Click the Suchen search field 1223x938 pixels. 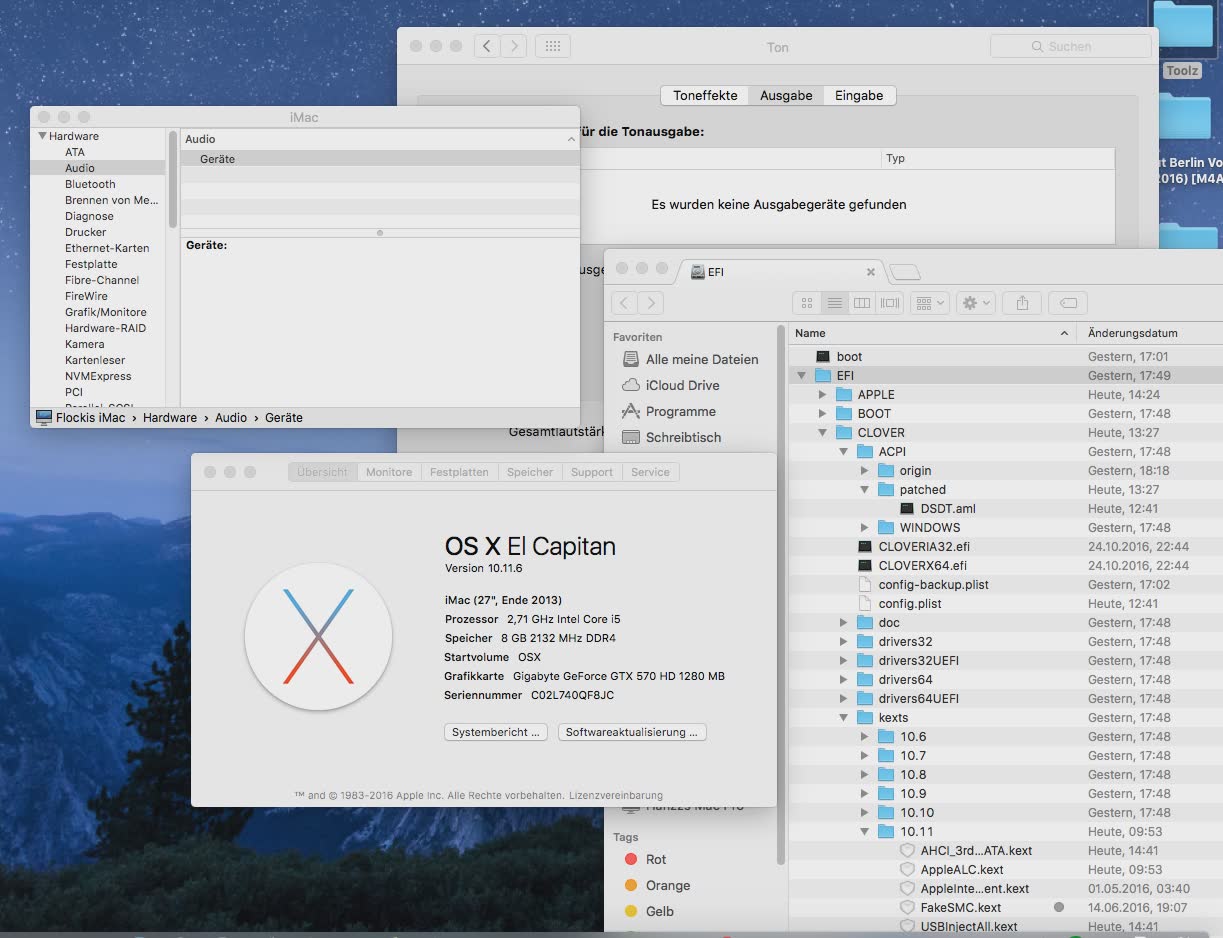click(1070, 46)
